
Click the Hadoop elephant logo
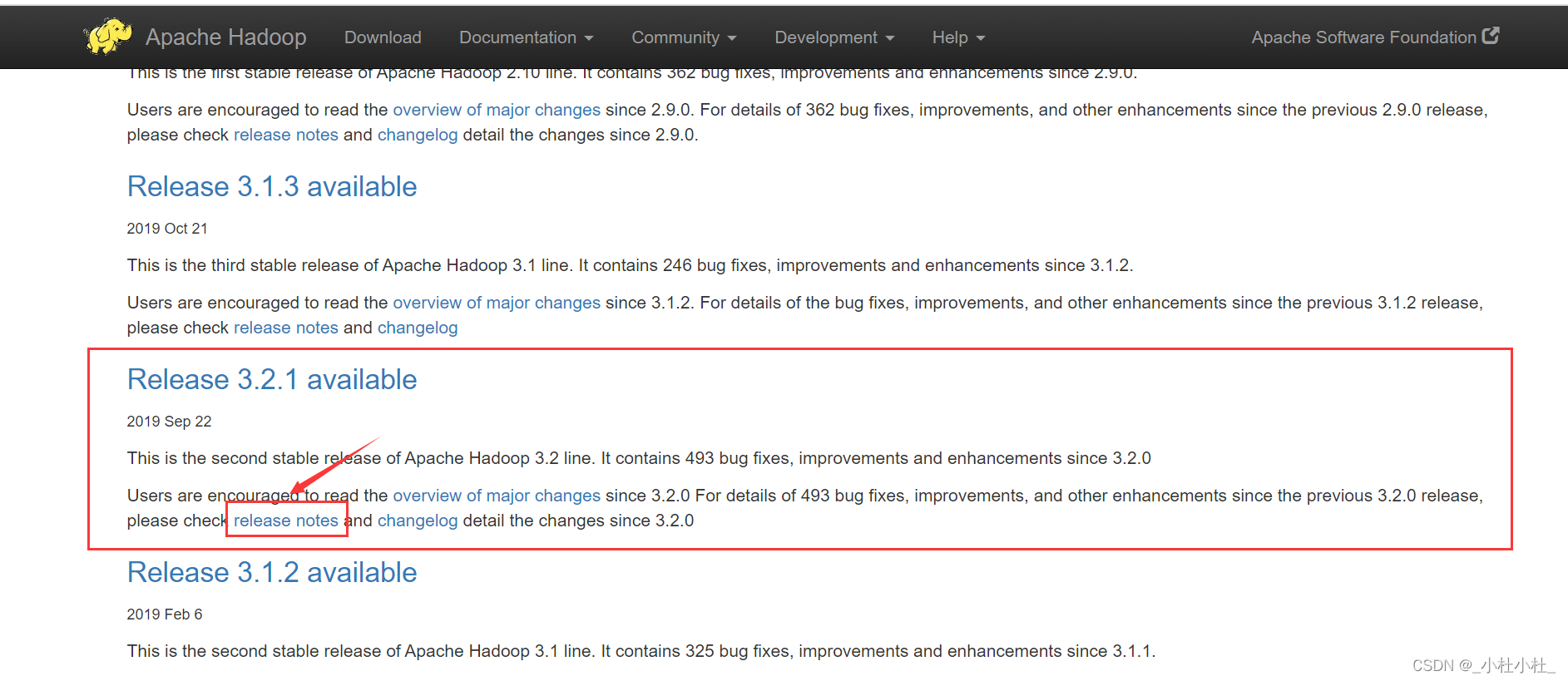coord(108,36)
